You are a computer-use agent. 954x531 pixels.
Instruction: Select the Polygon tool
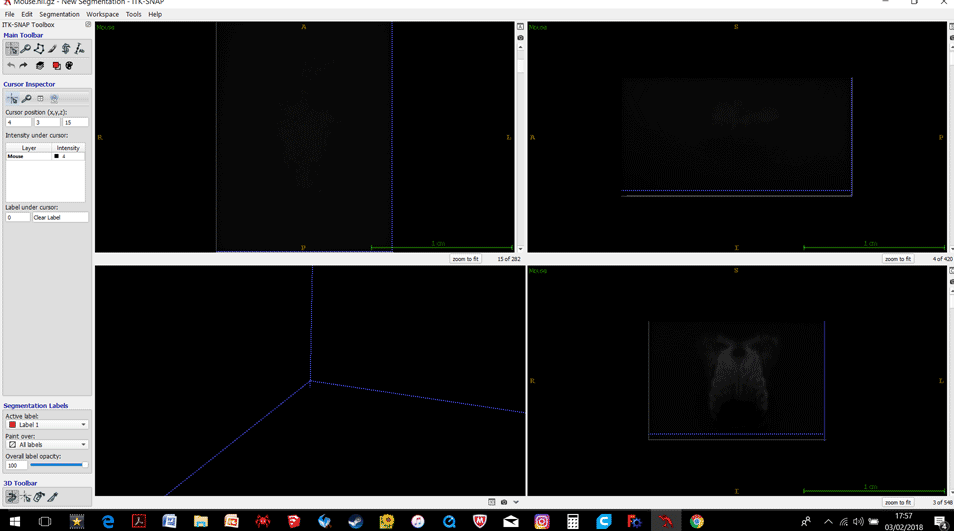39,49
